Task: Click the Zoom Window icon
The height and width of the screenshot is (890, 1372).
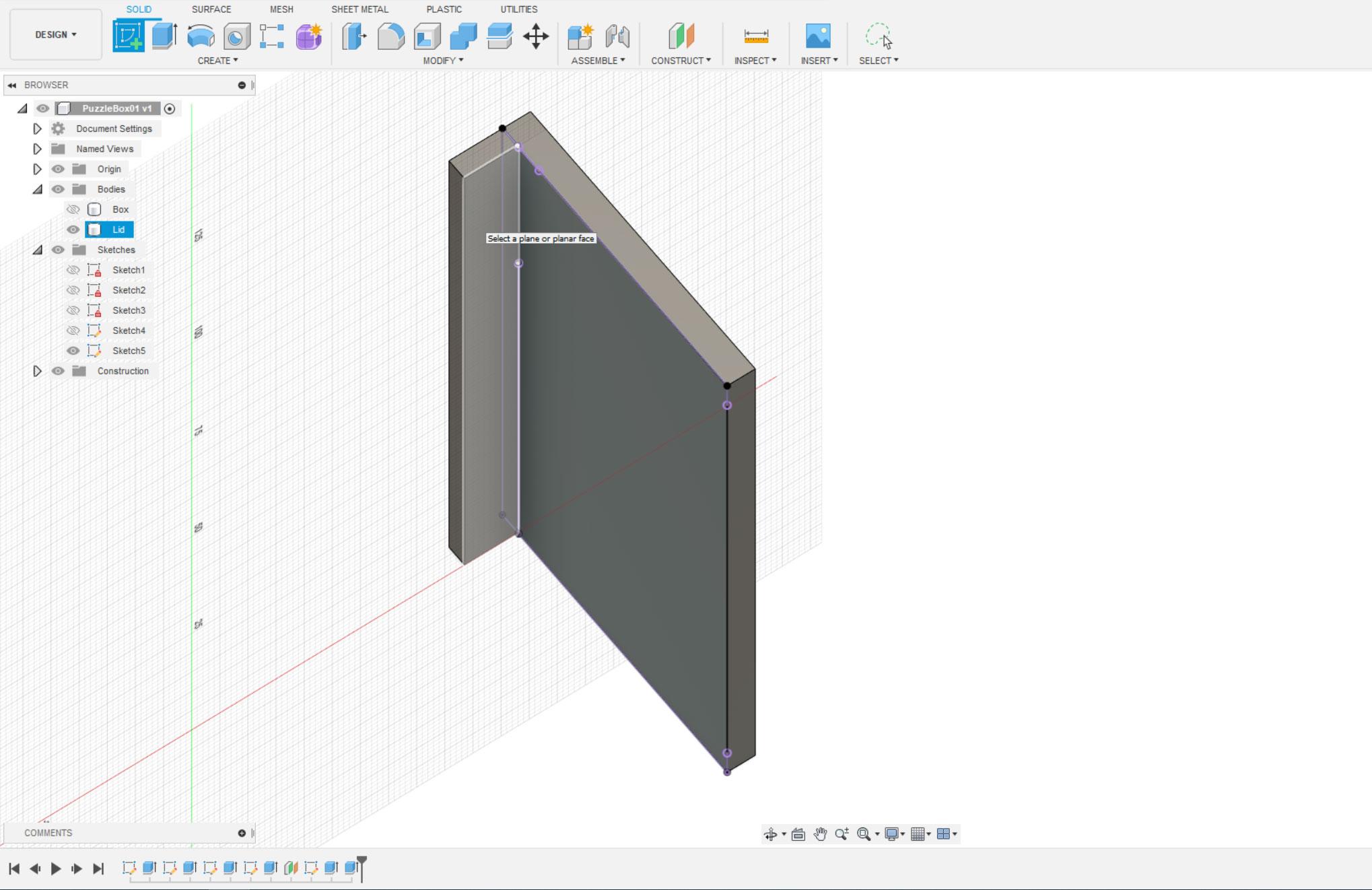Action: (842, 834)
